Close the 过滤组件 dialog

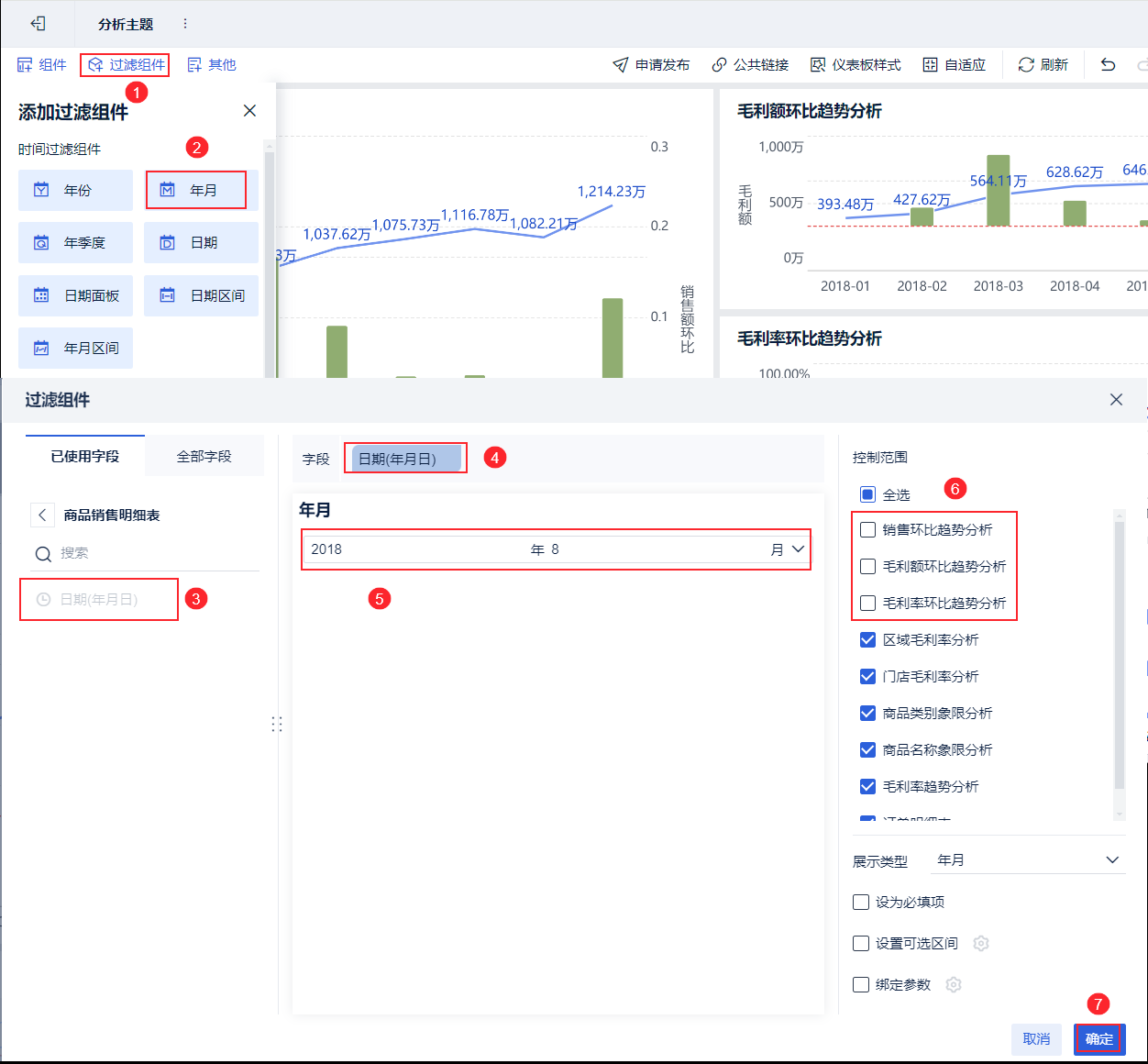[x=1116, y=400]
